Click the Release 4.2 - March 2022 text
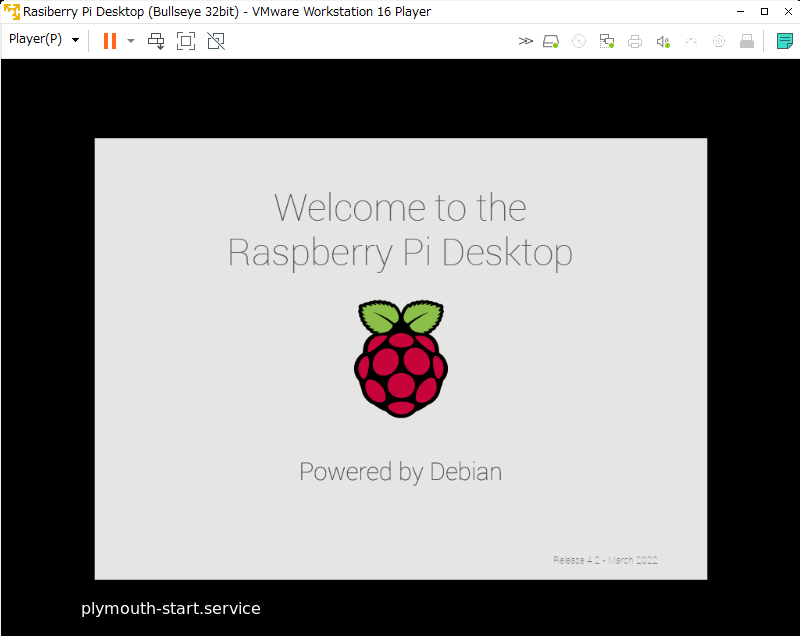800x636 pixels. 605,560
